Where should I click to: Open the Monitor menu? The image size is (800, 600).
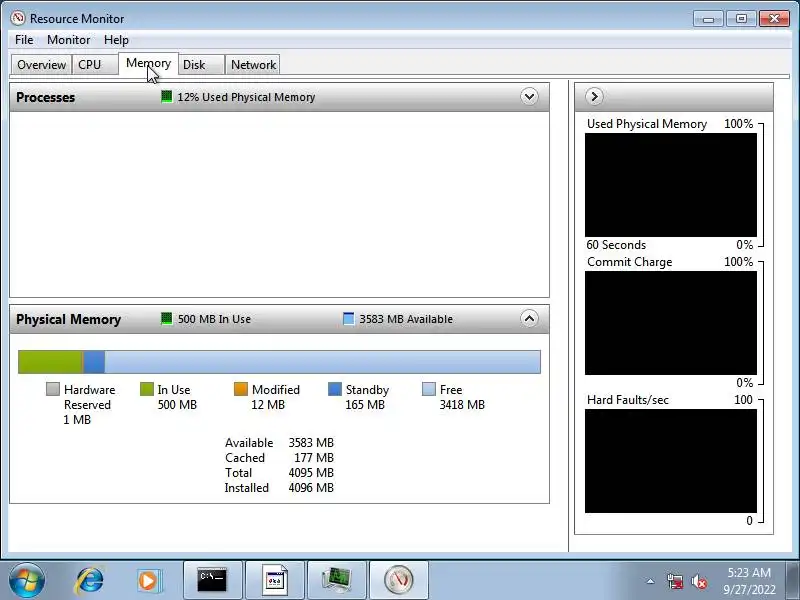pos(68,40)
